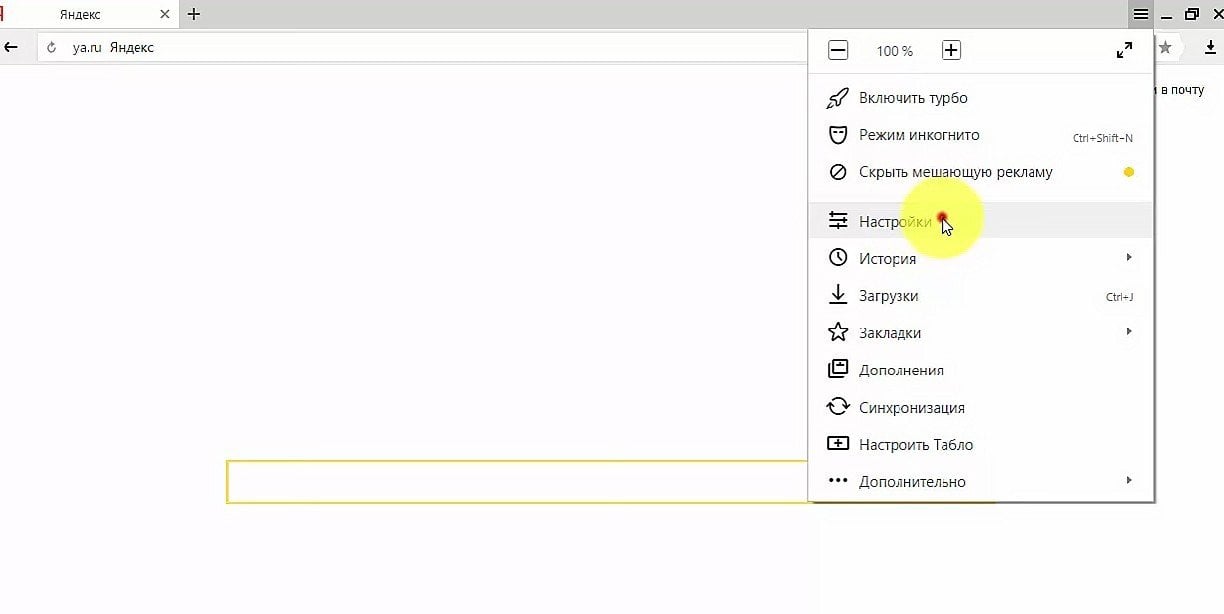Click the sliders icon next to Настройки
This screenshot has height=614, width=1224.
click(838, 221)
